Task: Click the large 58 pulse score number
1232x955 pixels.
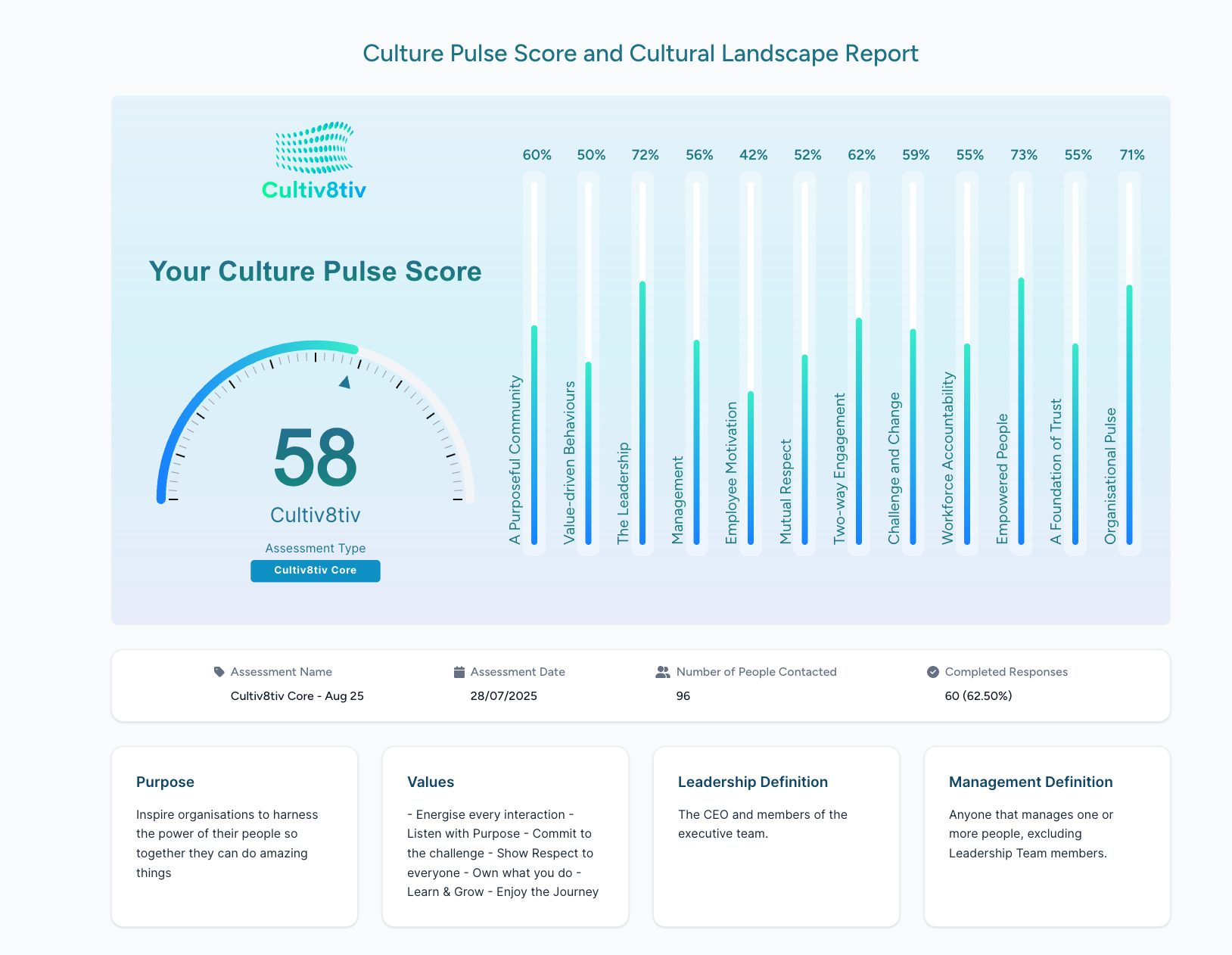Action: (315, 458)
